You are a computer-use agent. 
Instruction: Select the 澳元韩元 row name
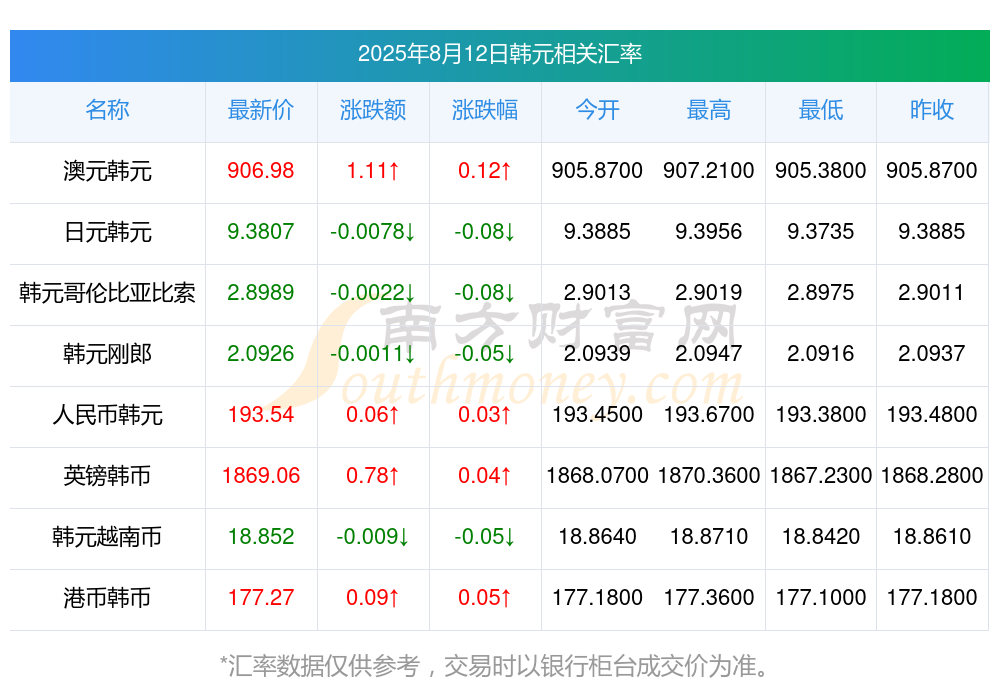[x=107, y=171]
